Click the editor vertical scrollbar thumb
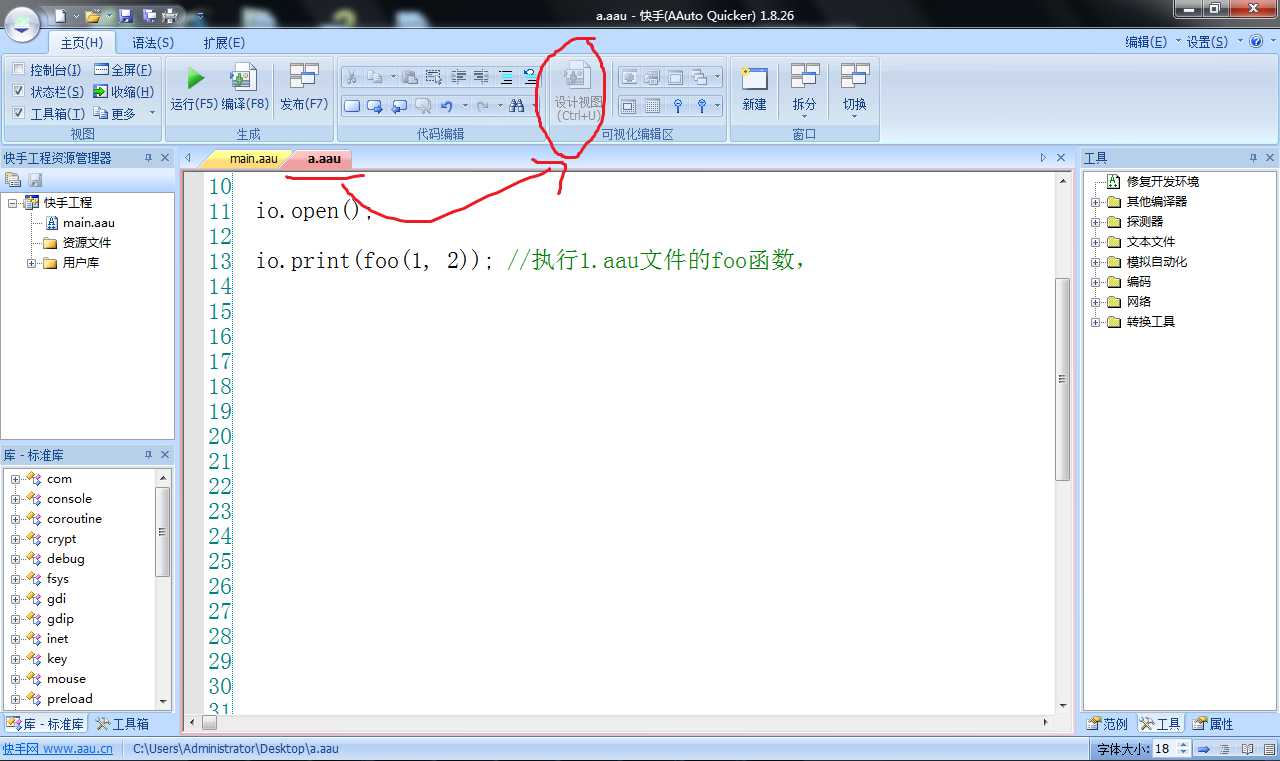Image resolution: width=1280 pixels, height=761 pixels. tap(1062, 380)
